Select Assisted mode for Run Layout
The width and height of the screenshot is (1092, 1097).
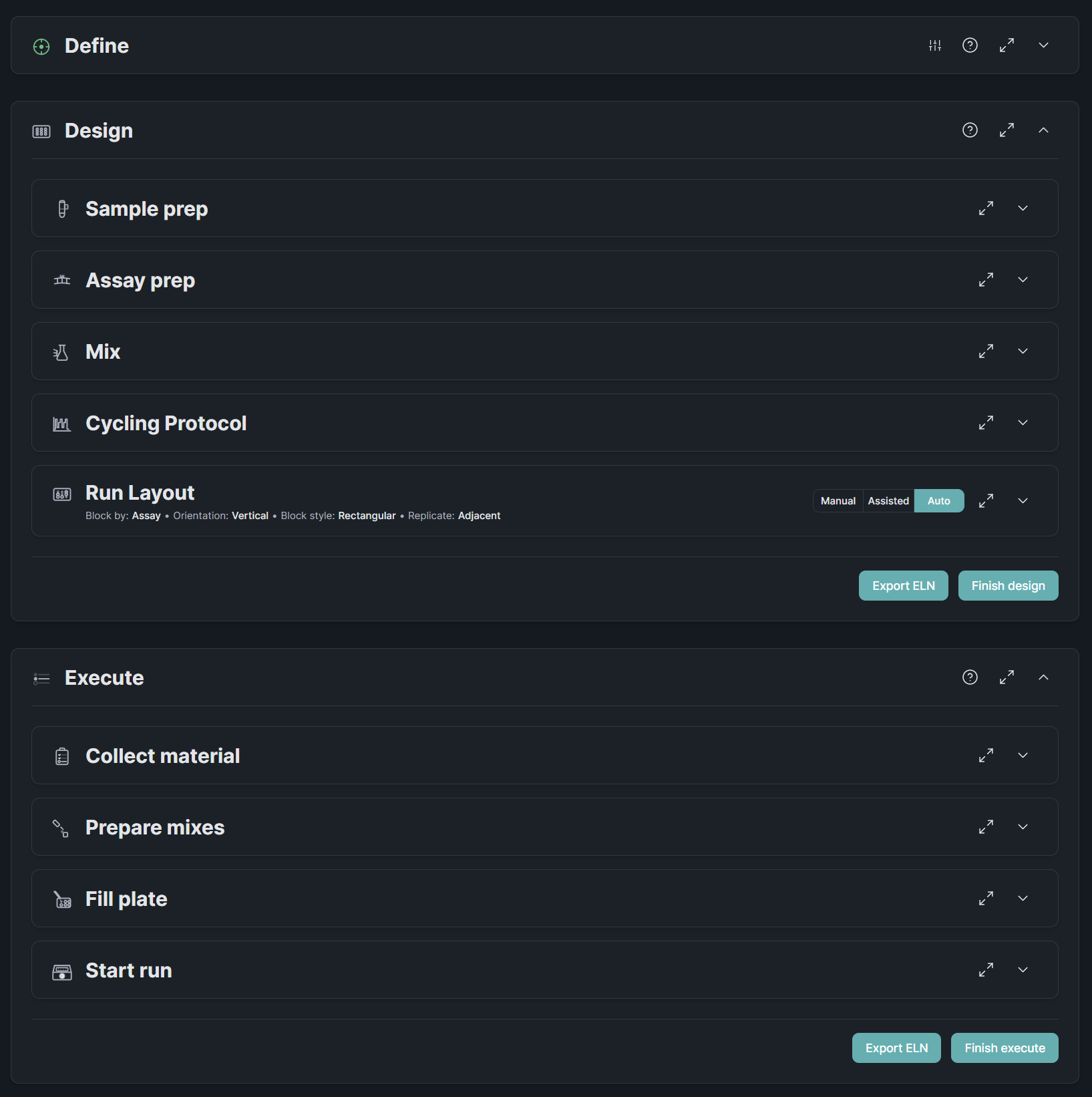click(888, 500)
